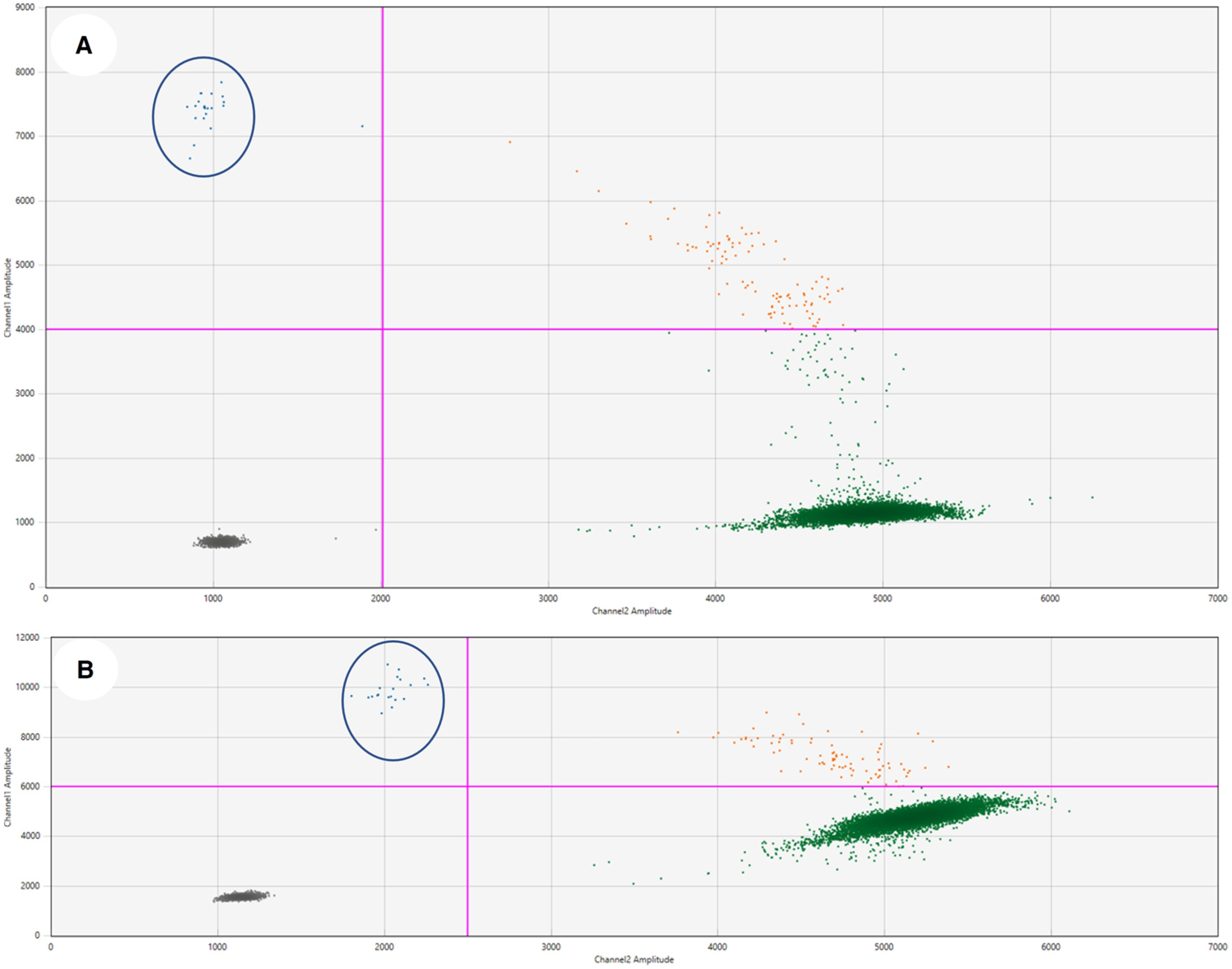1232x969 pixels.
Task: Click plot A's Channel2 Amplitude axis title
Action: [x=631, y=611]
